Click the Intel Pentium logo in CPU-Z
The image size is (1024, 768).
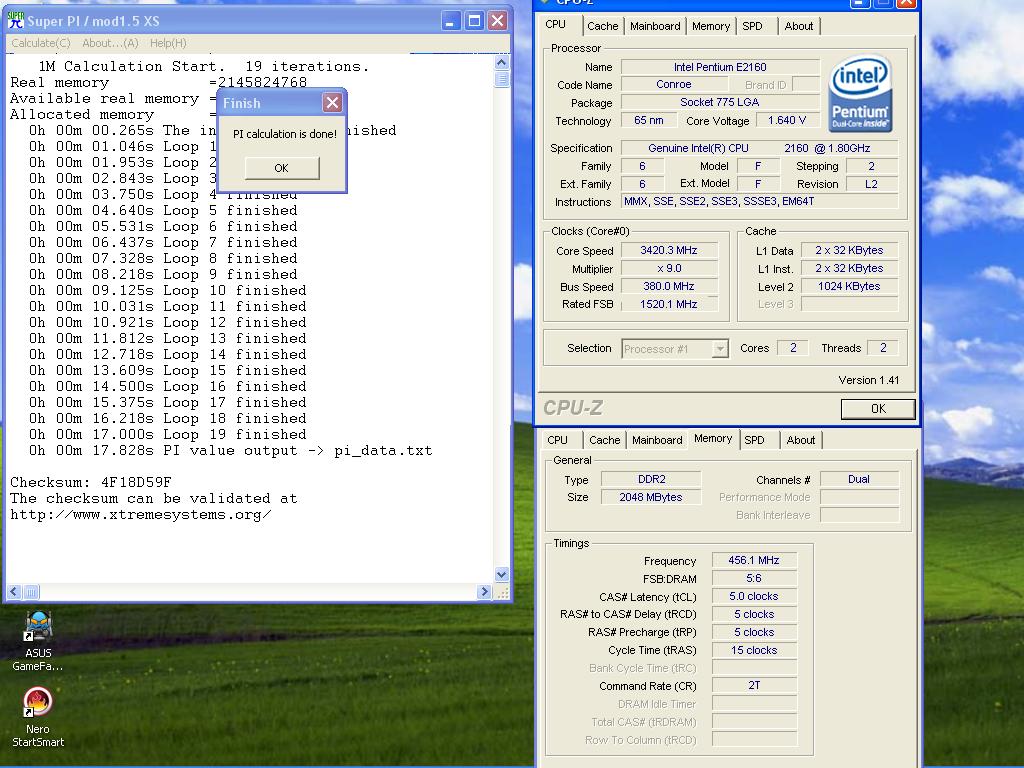click(x=860, y=93)
